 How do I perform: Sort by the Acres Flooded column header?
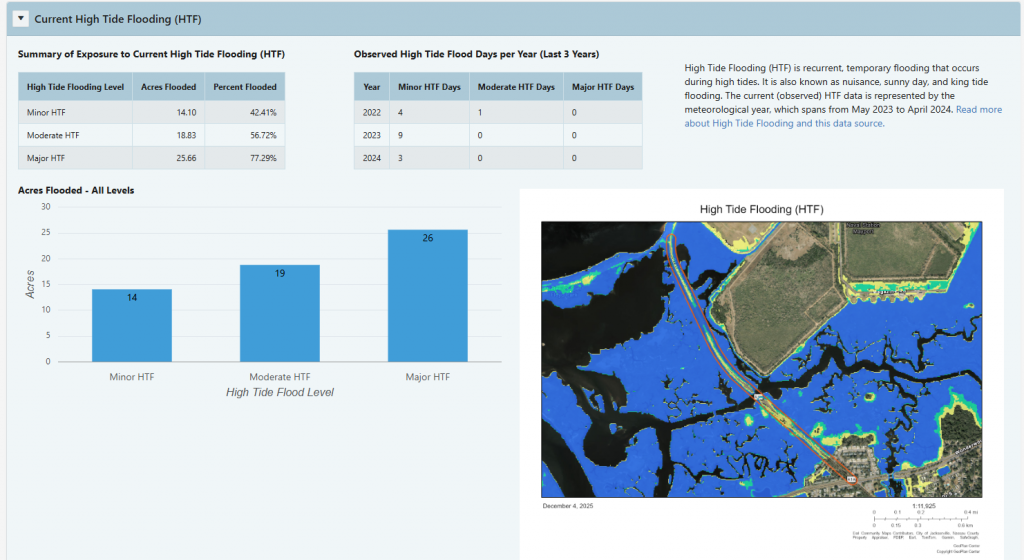(169, 87)
